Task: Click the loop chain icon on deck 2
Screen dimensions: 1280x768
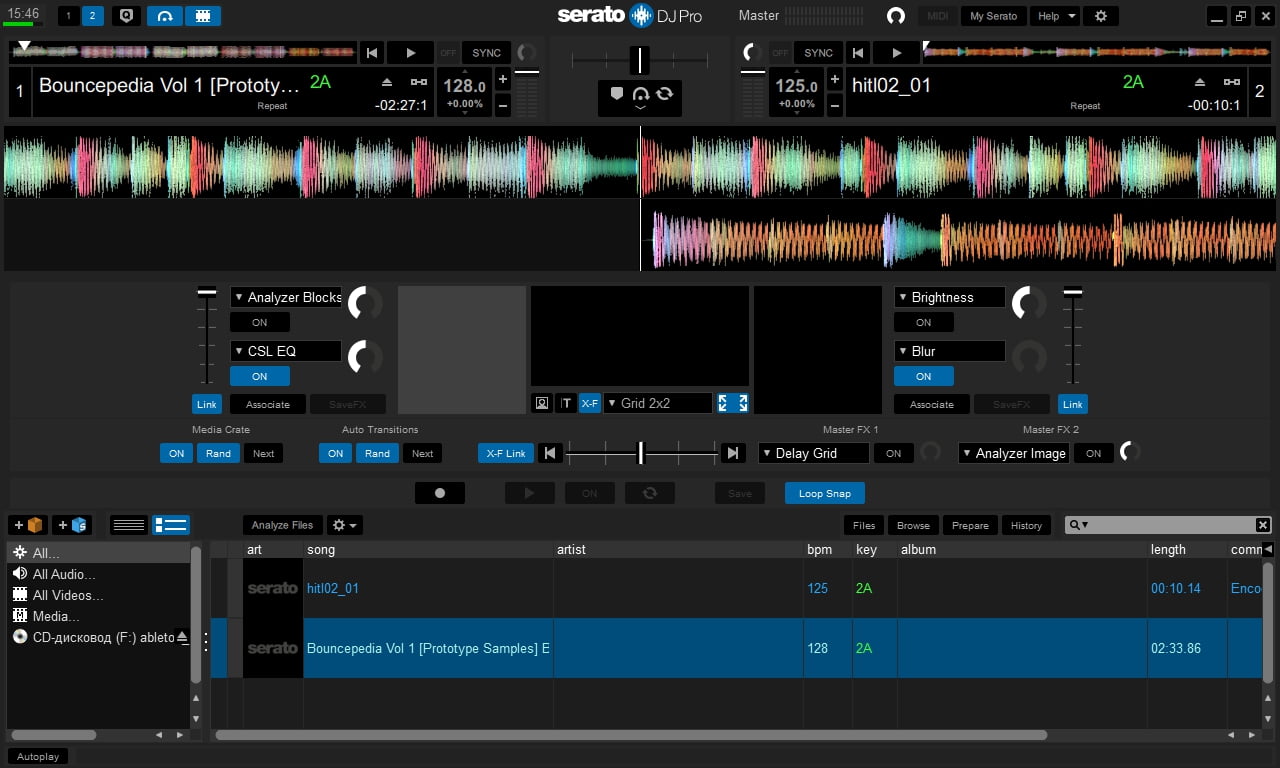Action: 1231,82
